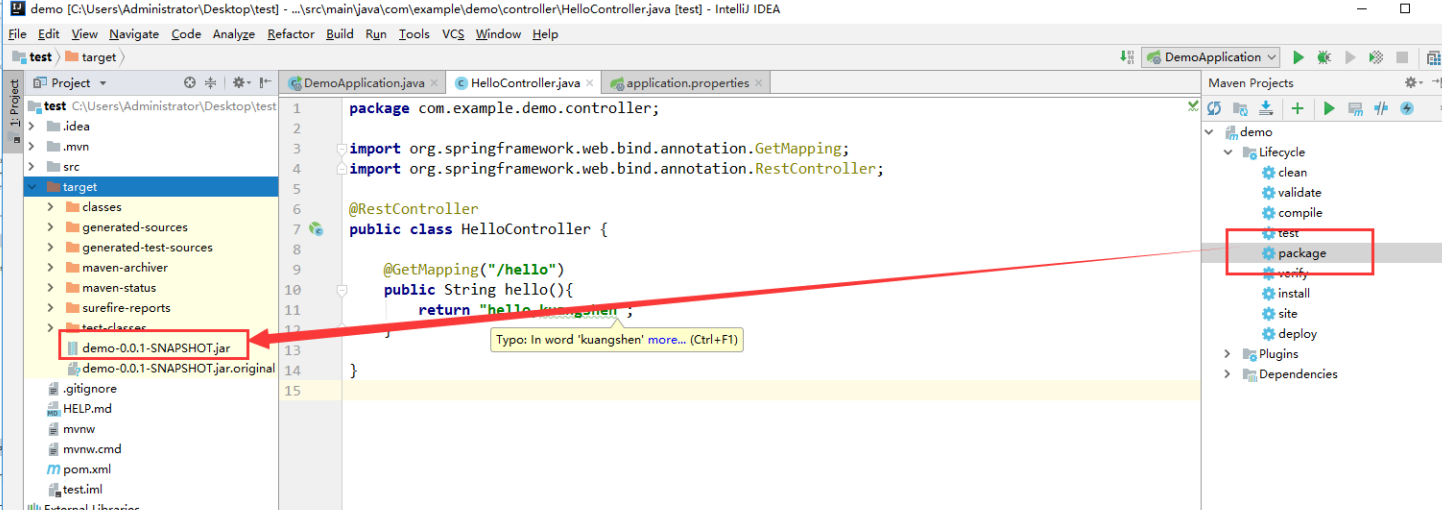Click green inspection checkmark in editor
This screenshot has height=510, width=1442.
coord(1192,105)
